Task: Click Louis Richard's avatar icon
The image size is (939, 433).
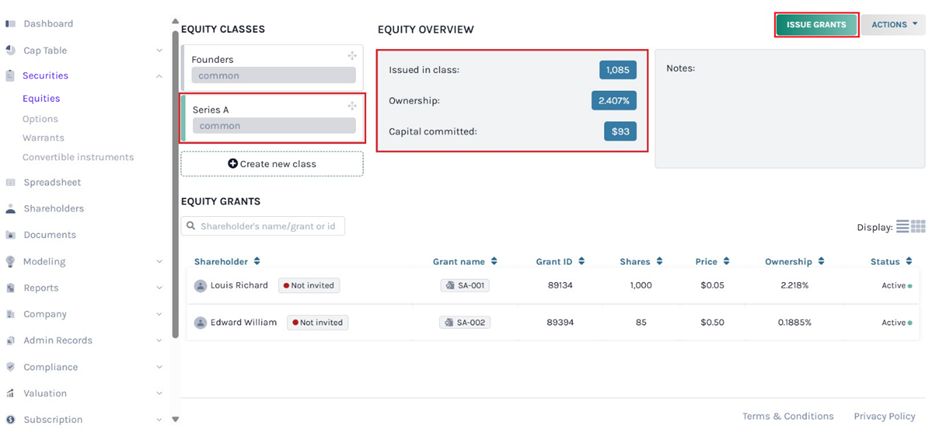Action: 200,286
